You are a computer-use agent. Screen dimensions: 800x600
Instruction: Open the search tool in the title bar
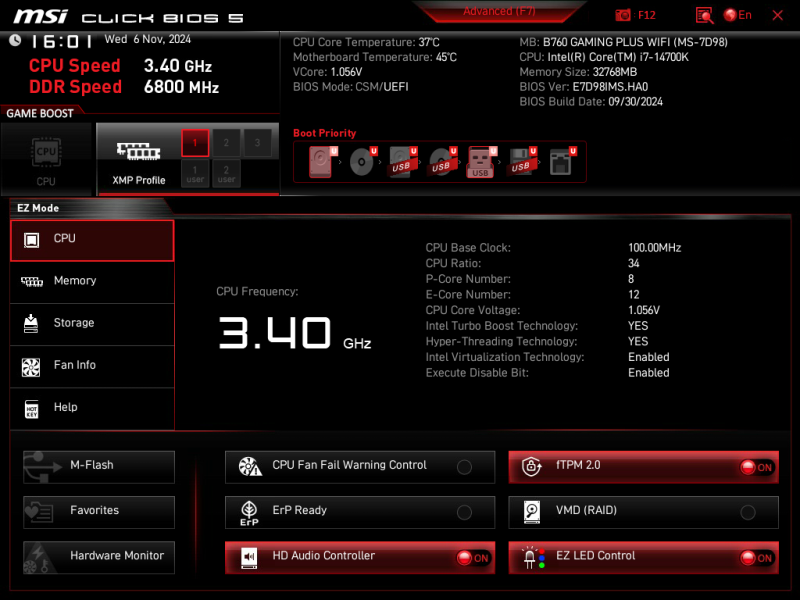tap(703, 15)
